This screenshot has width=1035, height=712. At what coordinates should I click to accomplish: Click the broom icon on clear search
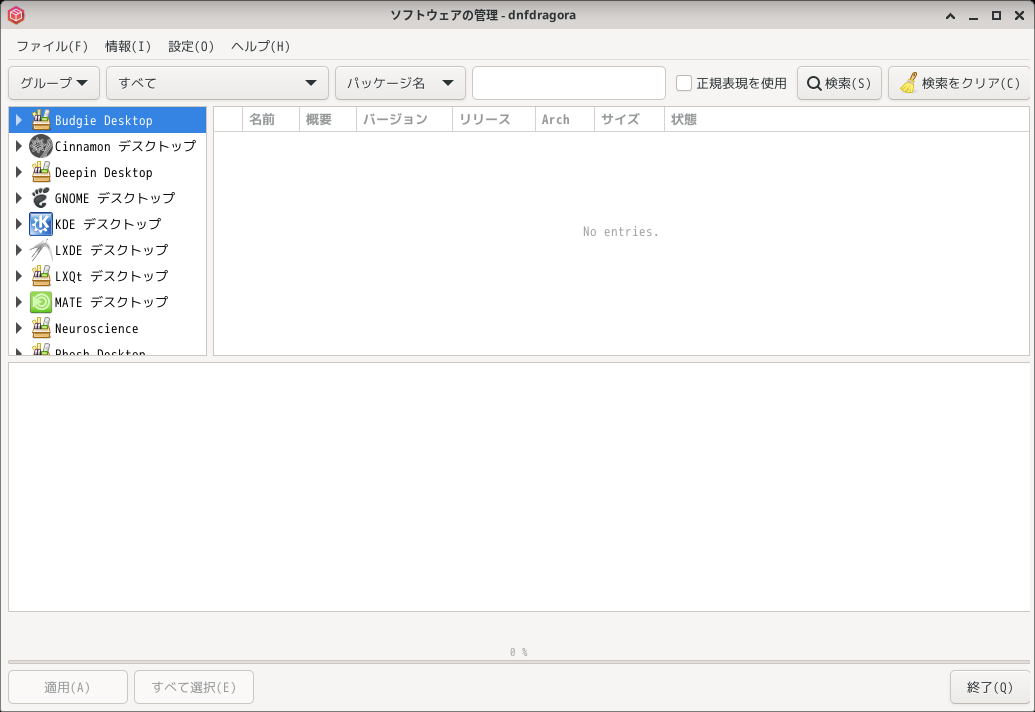(x=909, y=82)
